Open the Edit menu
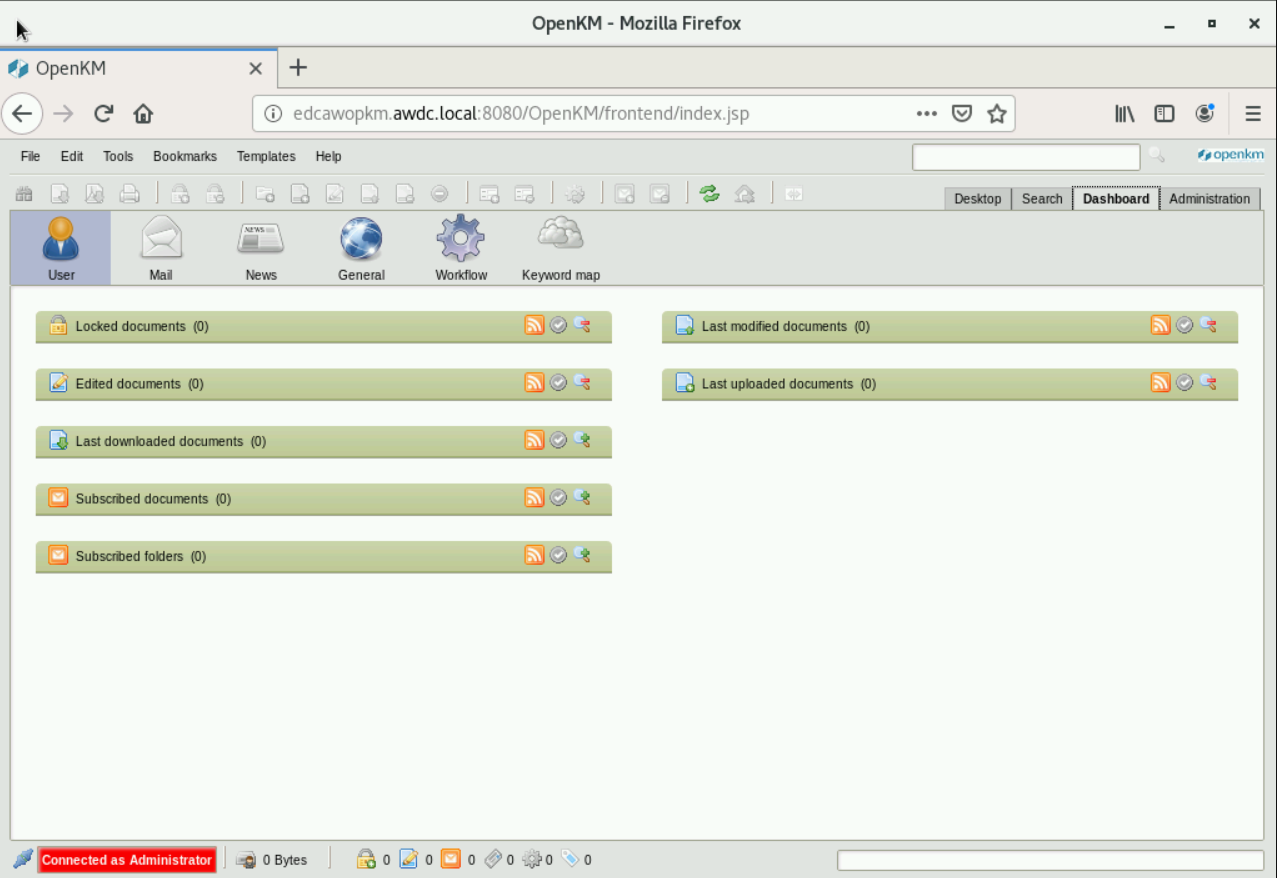Viewport: 1277px width, 878px height. (72, 156)
